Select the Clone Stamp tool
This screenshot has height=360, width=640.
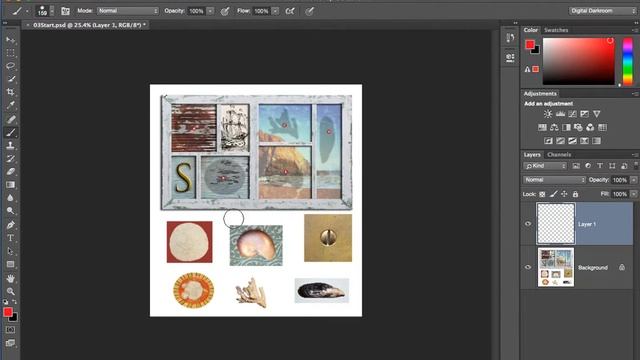click(11, 145)
